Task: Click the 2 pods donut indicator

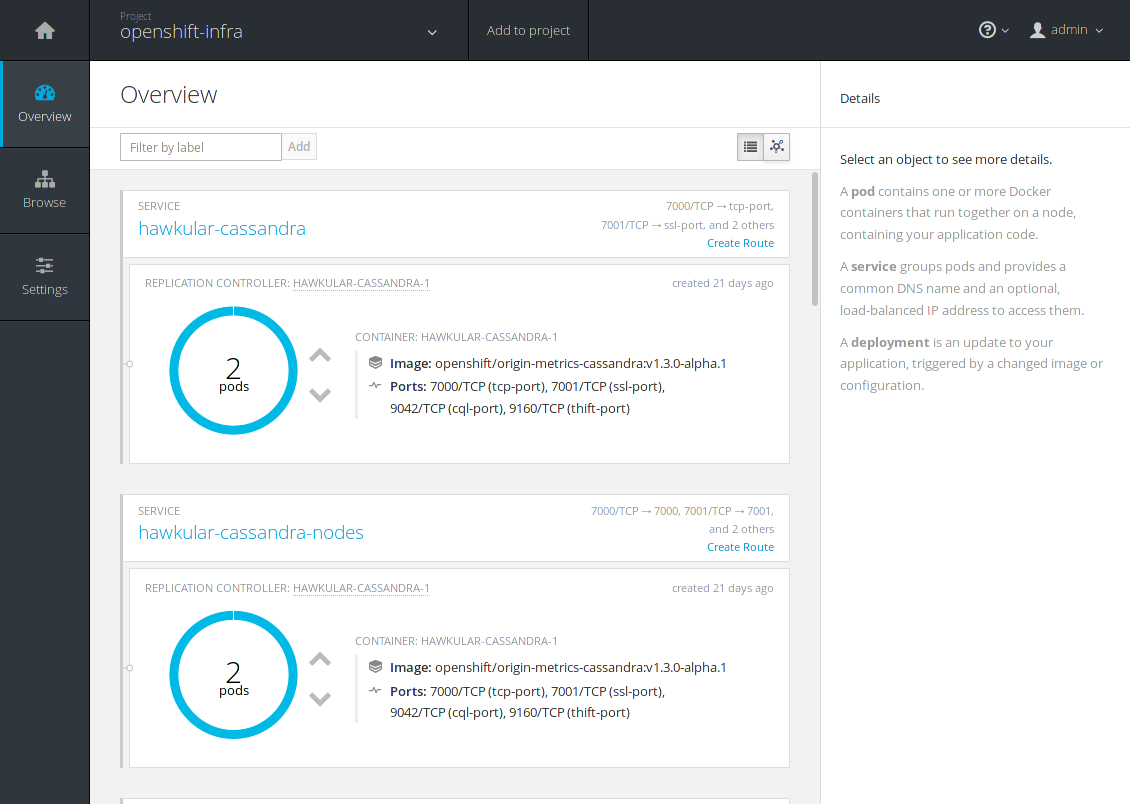Action: [233, 370]
